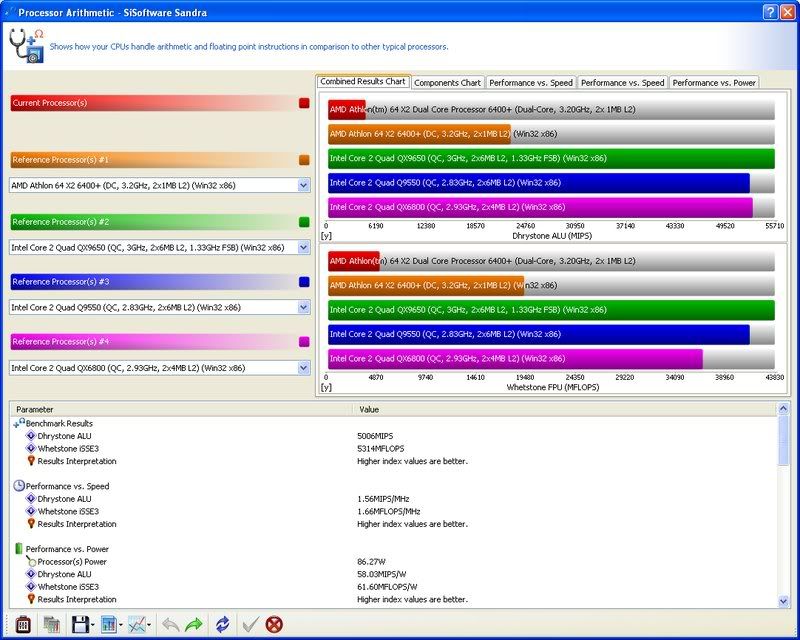Click the red Current Processor color swatch

pos(304,103)
